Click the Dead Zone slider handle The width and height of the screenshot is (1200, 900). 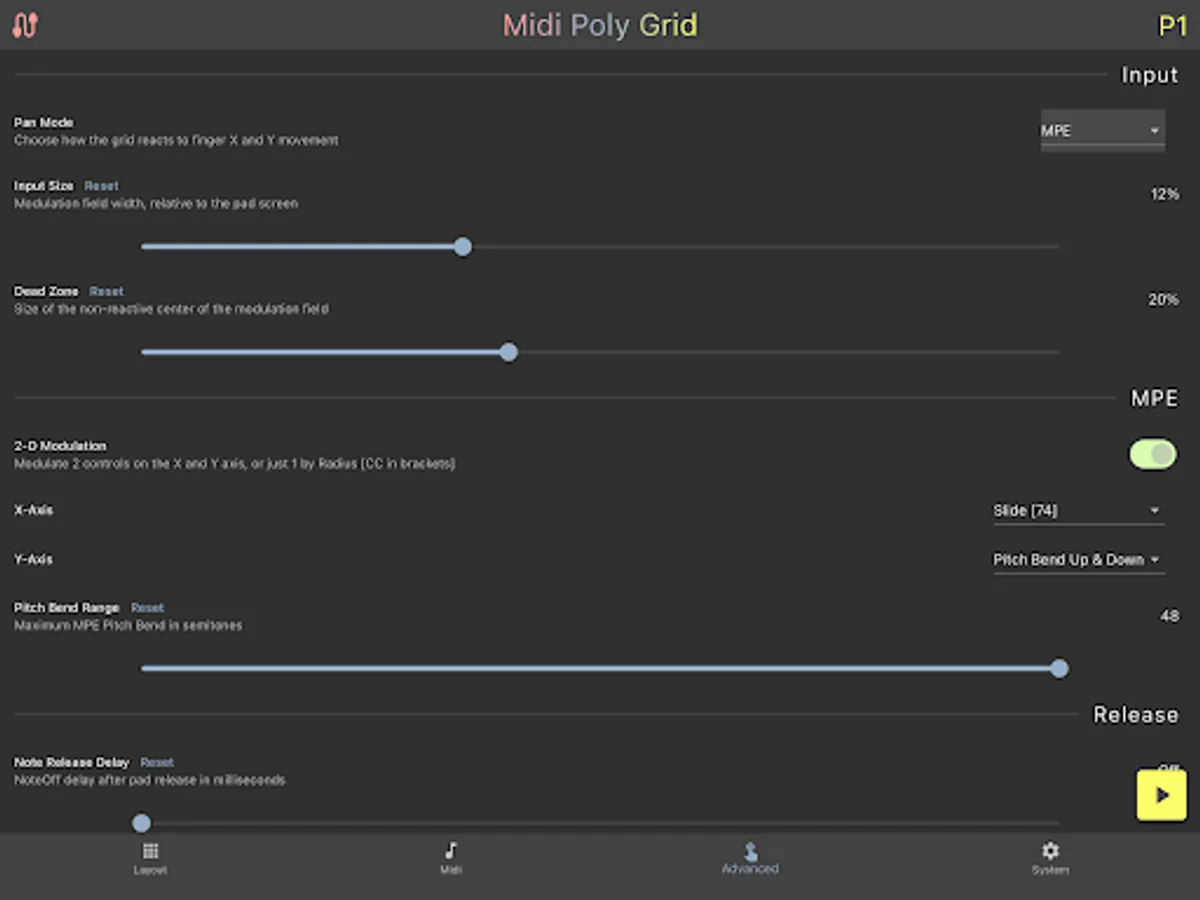[508, 352]
